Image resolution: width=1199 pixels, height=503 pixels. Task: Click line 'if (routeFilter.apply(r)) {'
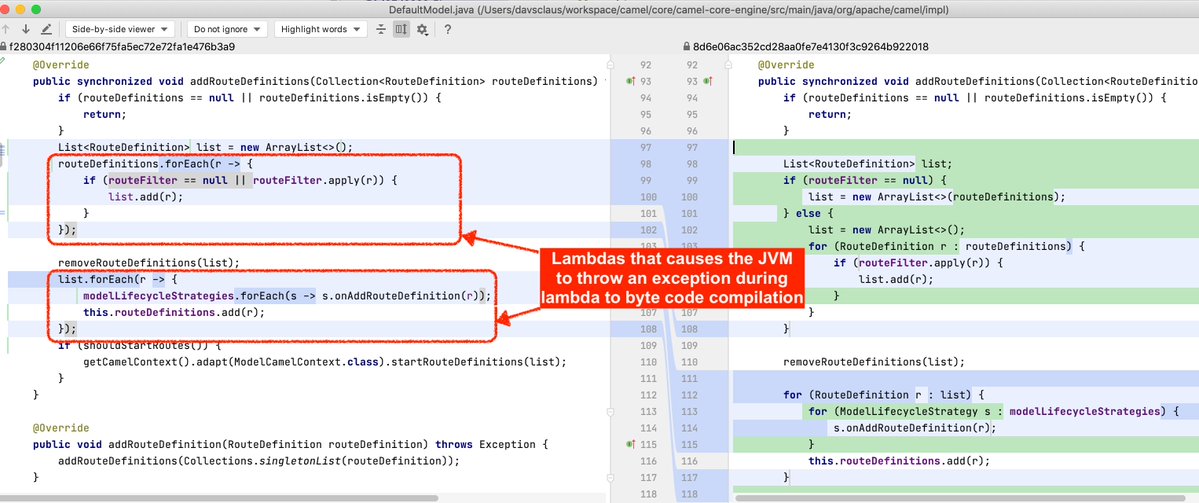(x=918, y=262)
